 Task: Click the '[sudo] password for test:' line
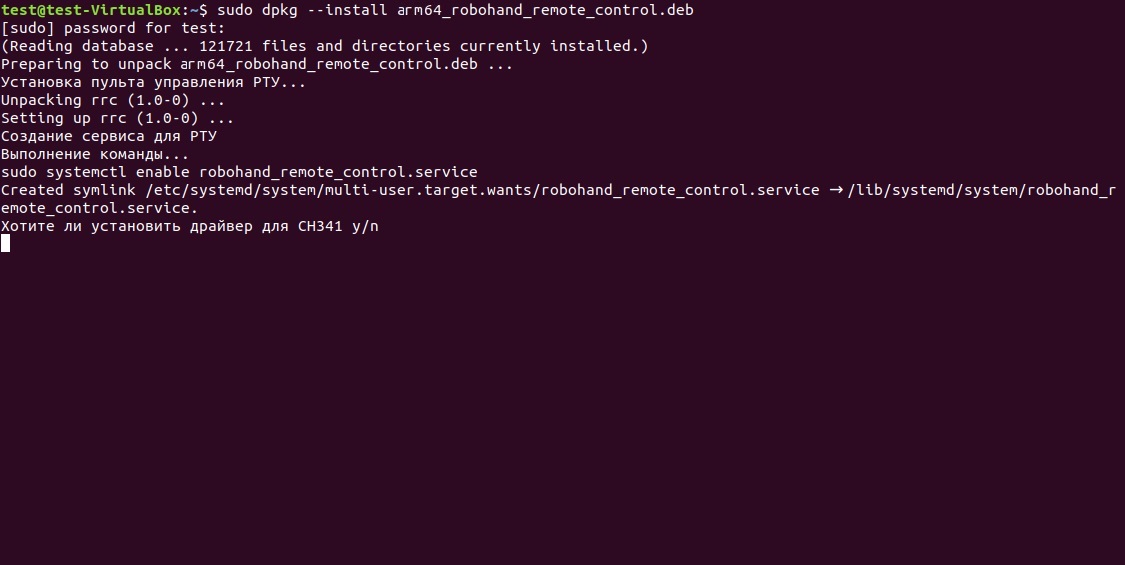(113, 28)
